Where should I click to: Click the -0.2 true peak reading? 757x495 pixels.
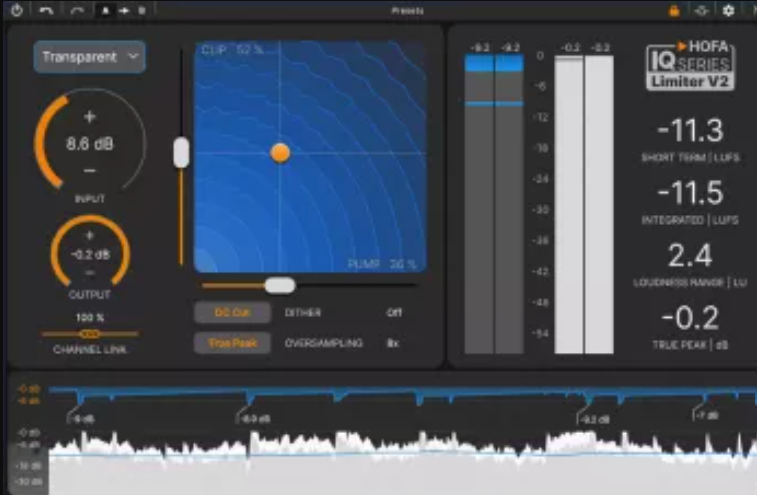pos(690,318)
